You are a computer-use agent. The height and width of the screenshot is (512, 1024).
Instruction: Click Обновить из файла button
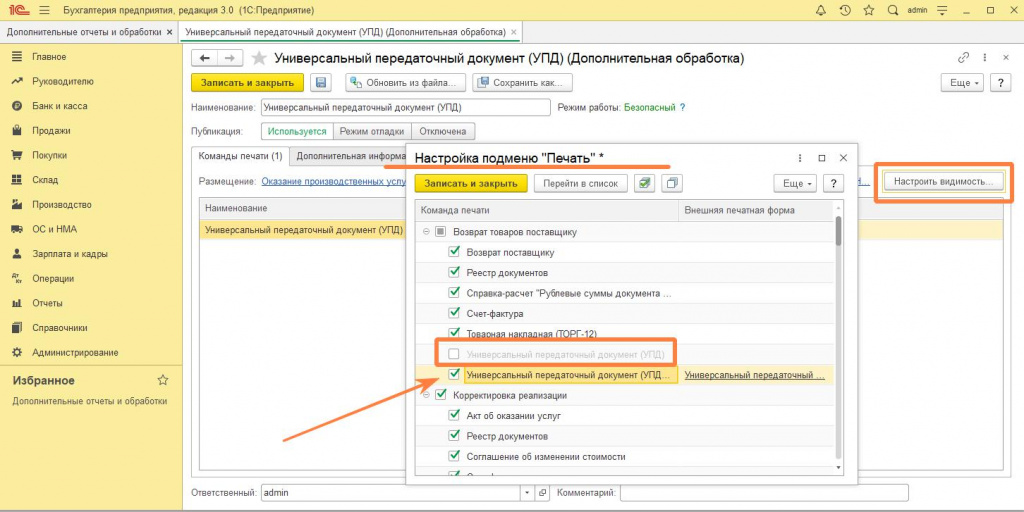[406, 83]
